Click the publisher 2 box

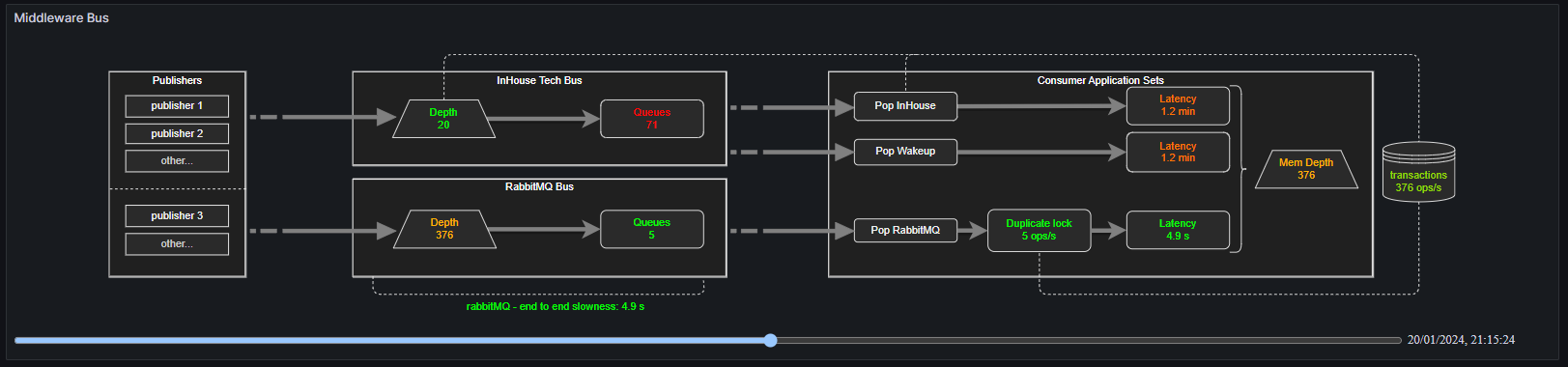177,133
